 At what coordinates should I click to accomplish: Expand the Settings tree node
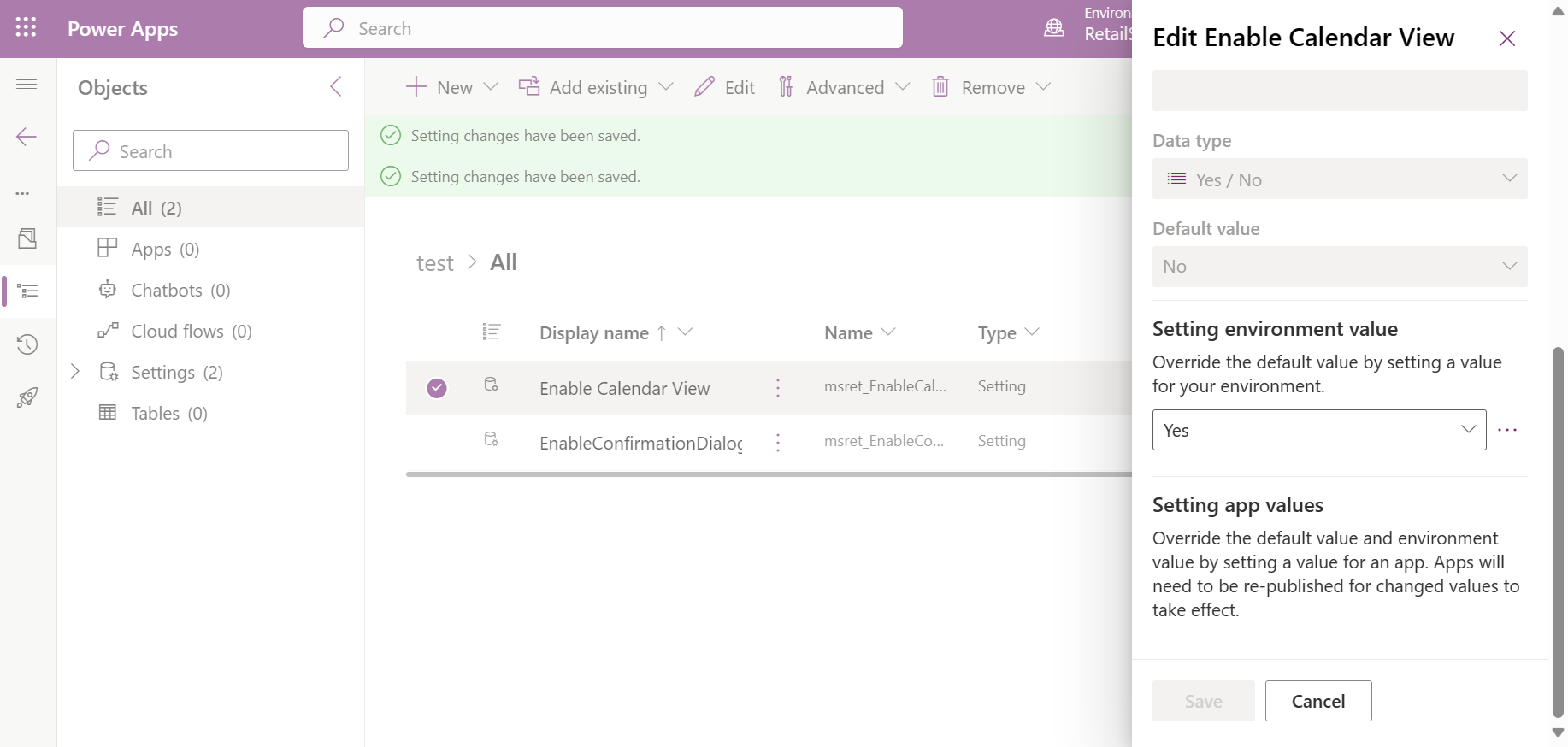[75, 371]
